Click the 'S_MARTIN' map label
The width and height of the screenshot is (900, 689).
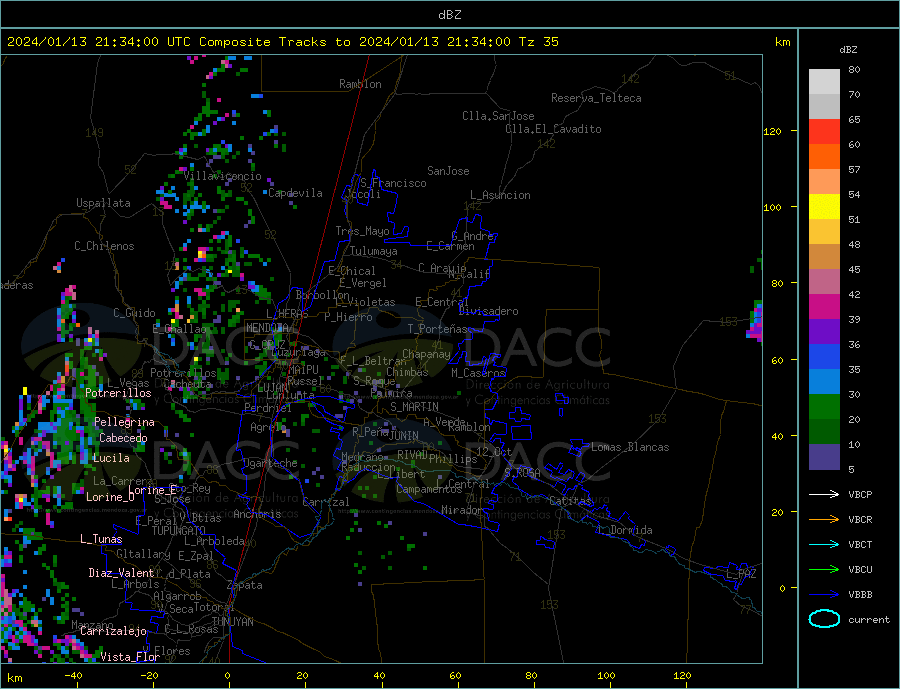[x=414, y=407]
